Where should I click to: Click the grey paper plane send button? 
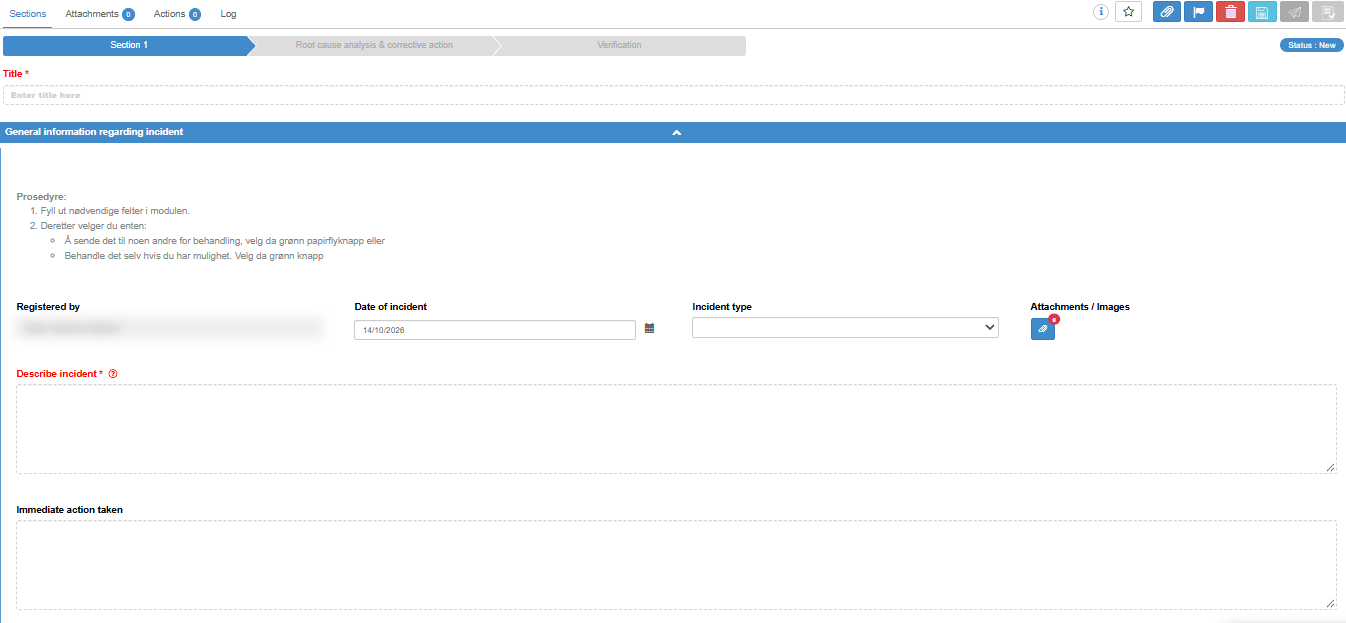click(1294, 12)
